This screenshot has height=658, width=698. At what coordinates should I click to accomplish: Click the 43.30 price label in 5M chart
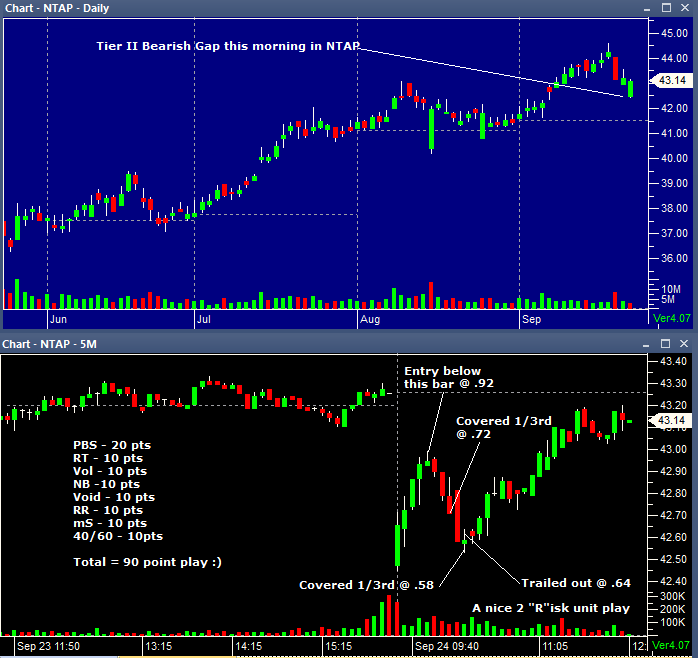click(674, 383)
